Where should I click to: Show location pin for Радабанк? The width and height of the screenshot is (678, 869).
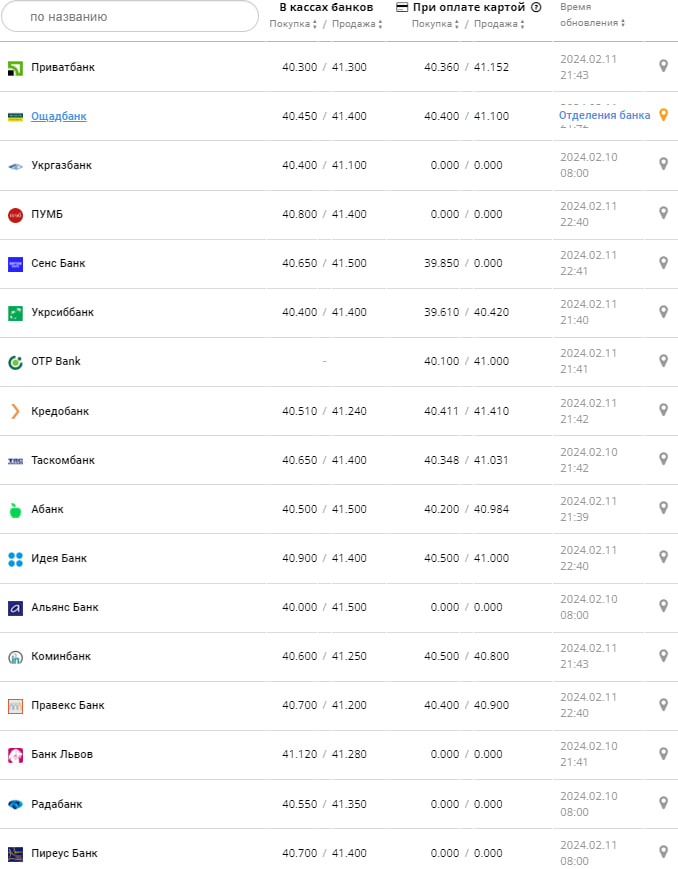(662, 802)
